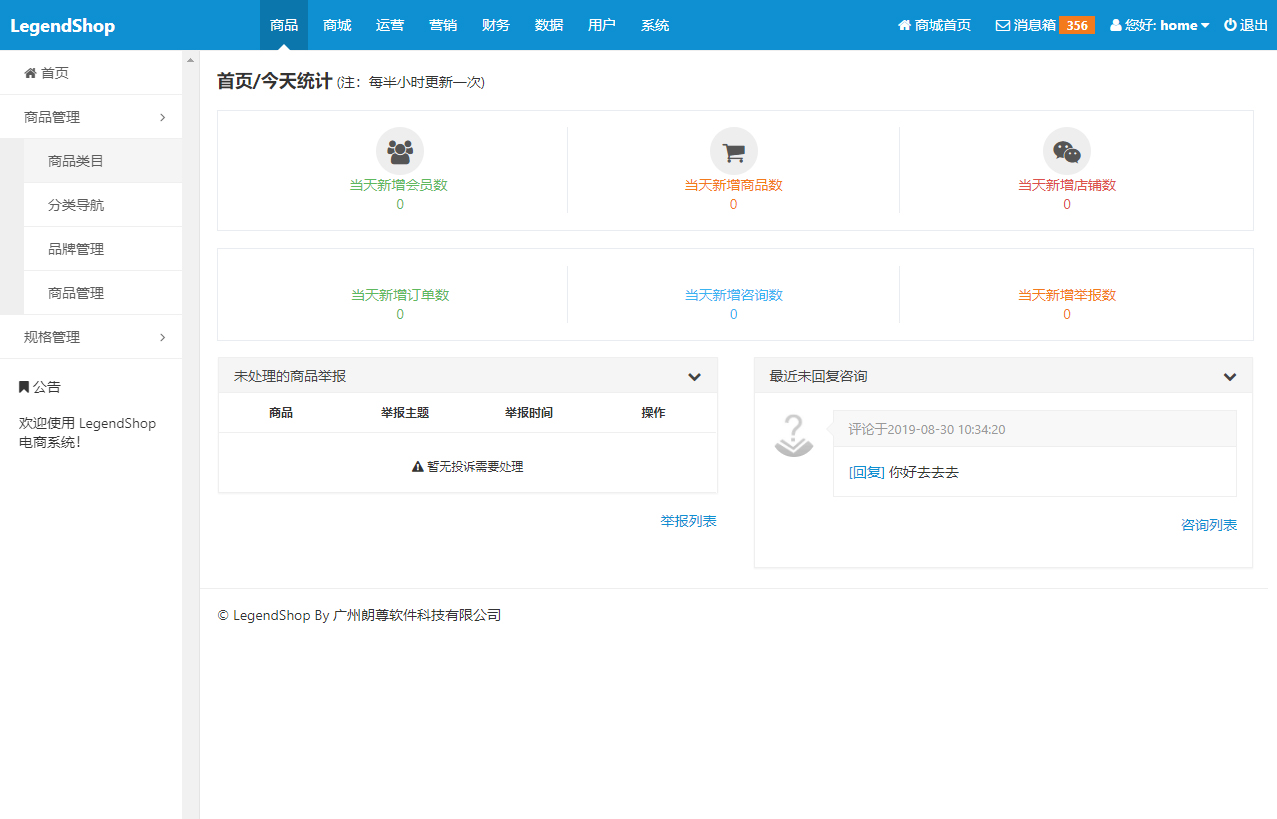The image size is (1277, 819).
Task: Click the 当天新增订单数 label
Action: point(400,295)
